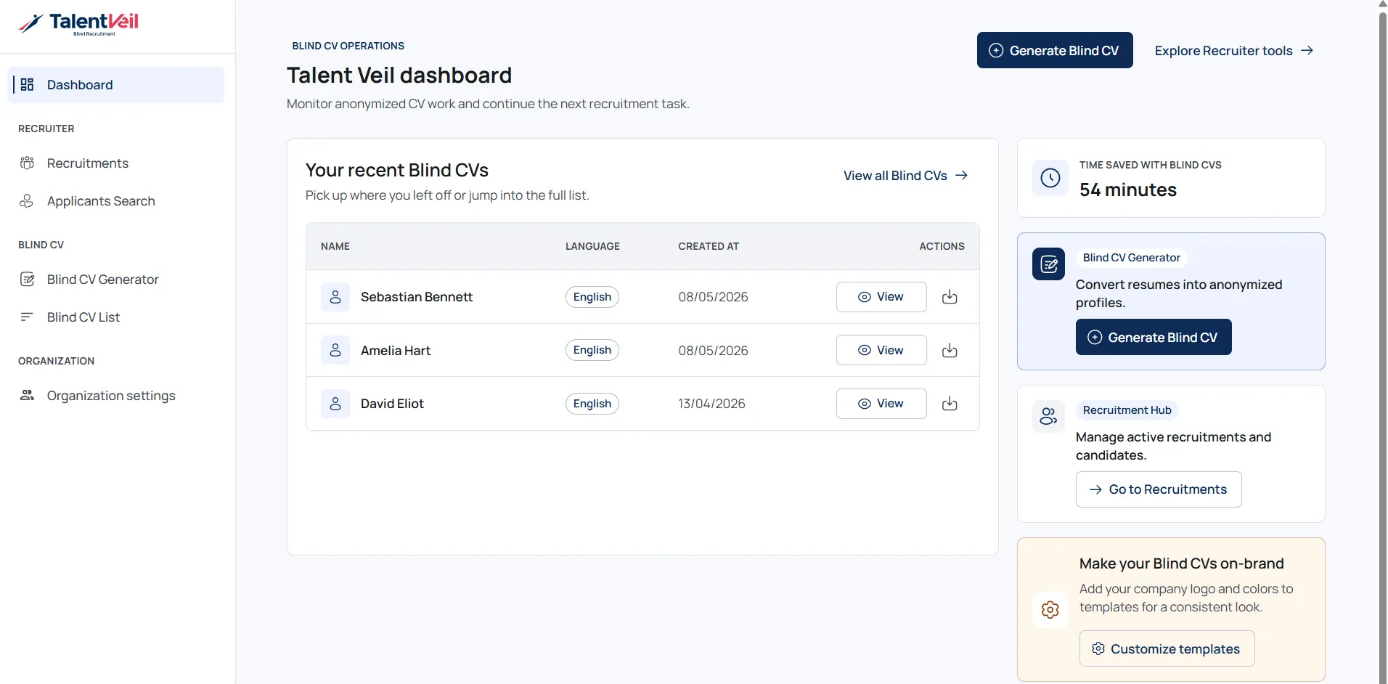Click the name Amelia Hart
Viewport: 1388px width, 684px height.
[x=396, y=350]
